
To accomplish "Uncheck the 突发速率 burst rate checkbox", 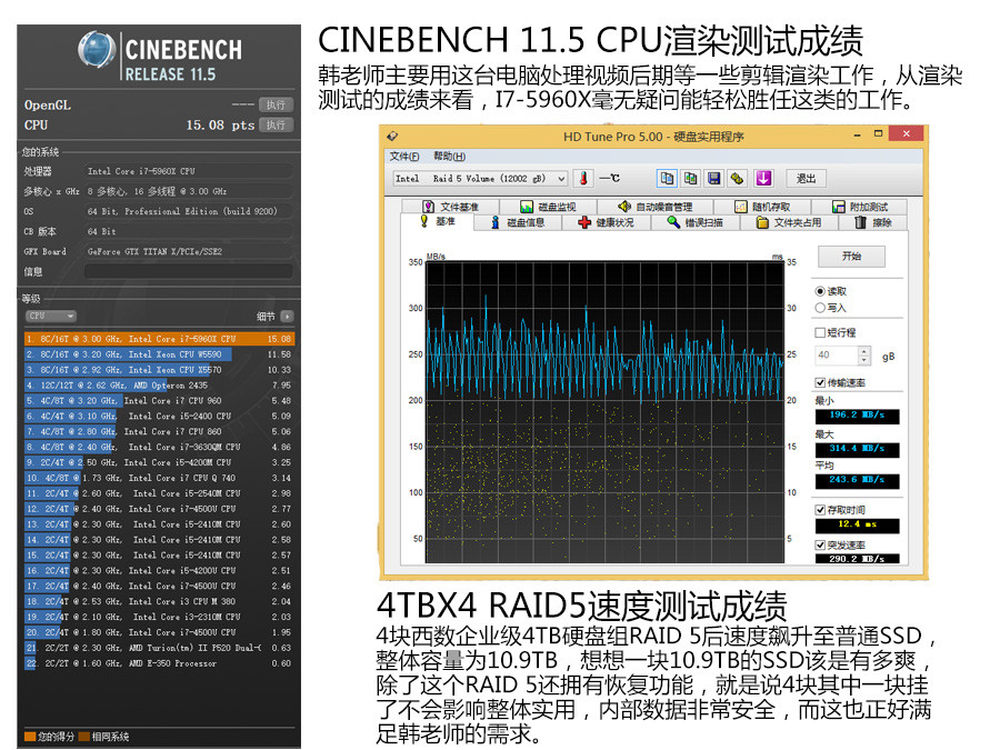I will [x=820, y=545].
